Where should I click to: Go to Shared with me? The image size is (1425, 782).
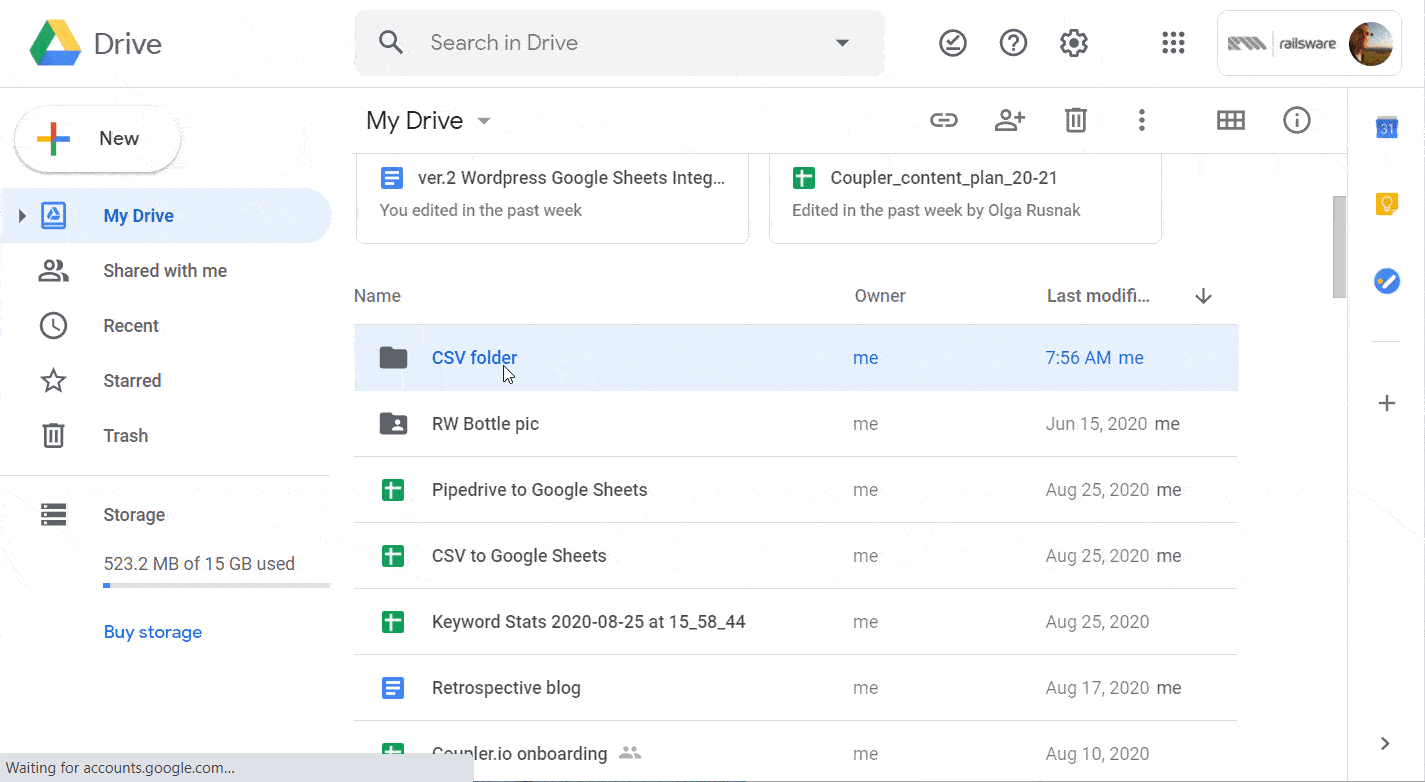[x=164, y=271]
